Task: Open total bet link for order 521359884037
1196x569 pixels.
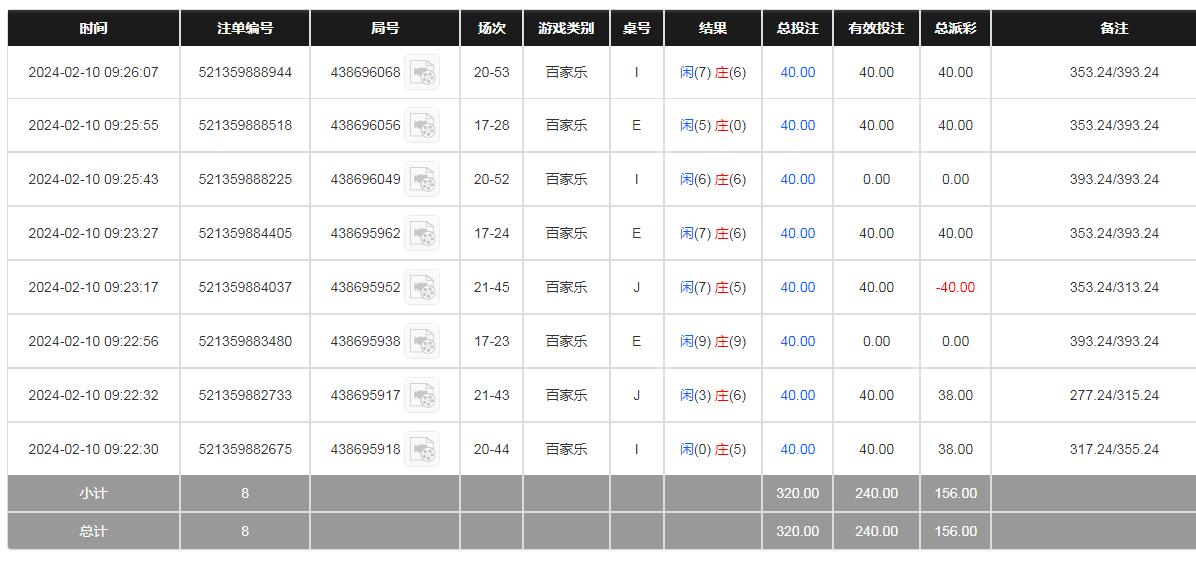Action: tap(797, 288)
